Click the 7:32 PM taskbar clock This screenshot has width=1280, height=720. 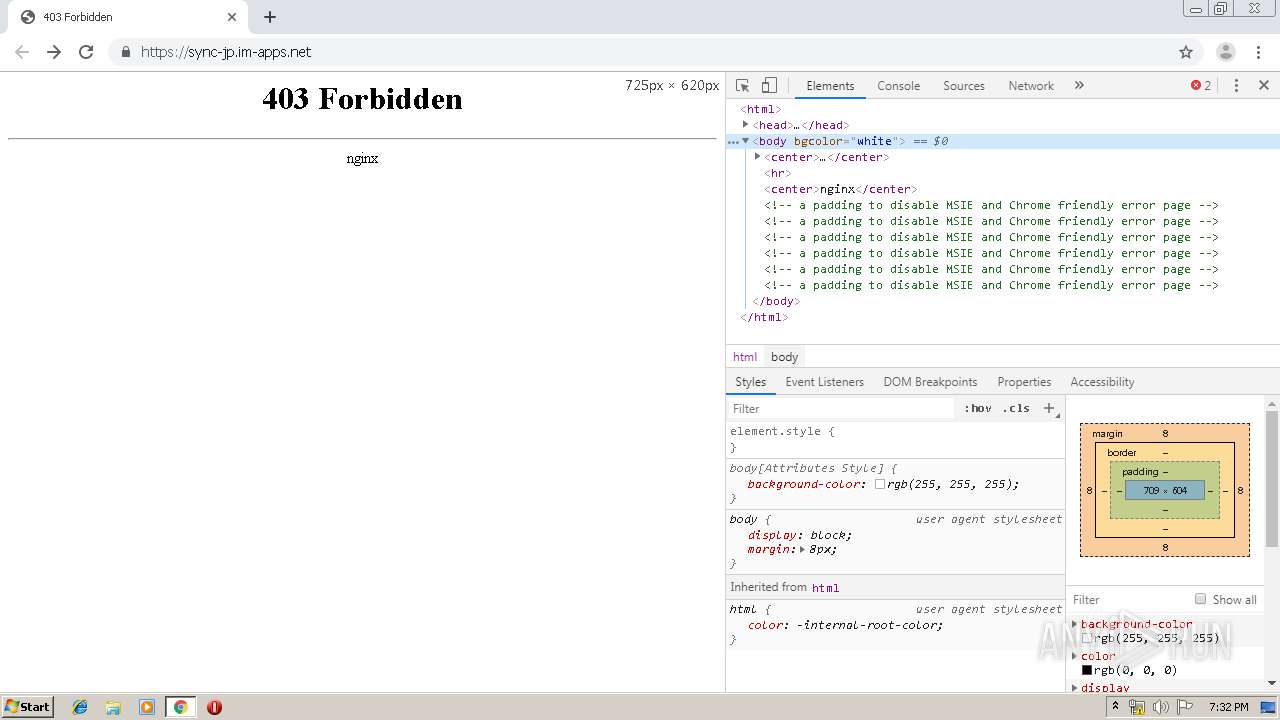[x=1228, y=707]
